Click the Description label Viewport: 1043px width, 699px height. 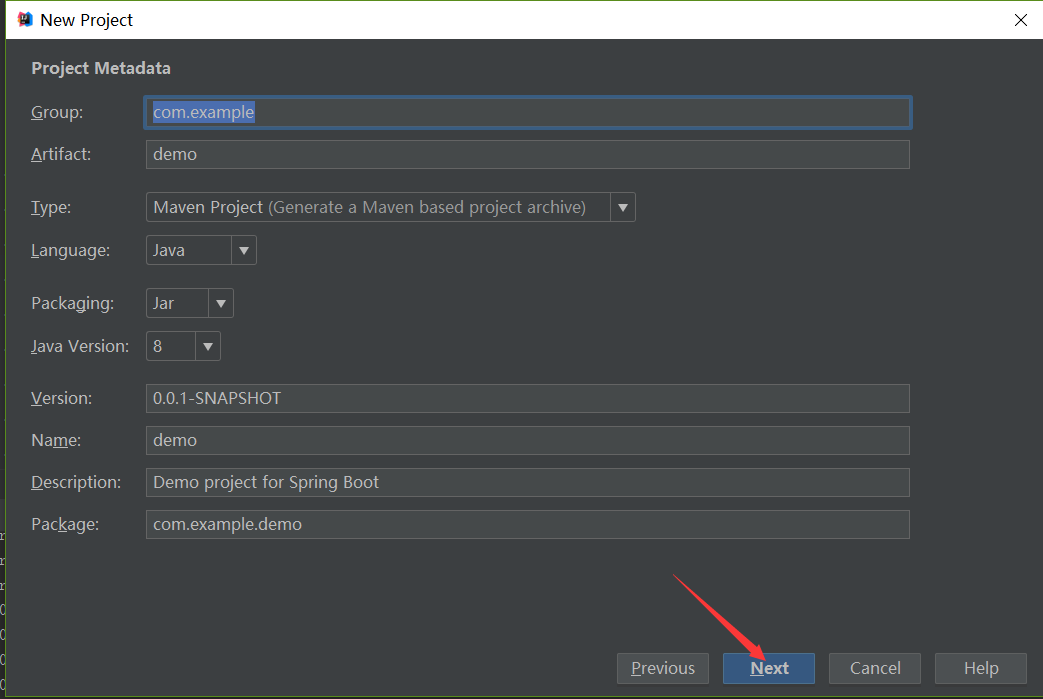[76, 482]
